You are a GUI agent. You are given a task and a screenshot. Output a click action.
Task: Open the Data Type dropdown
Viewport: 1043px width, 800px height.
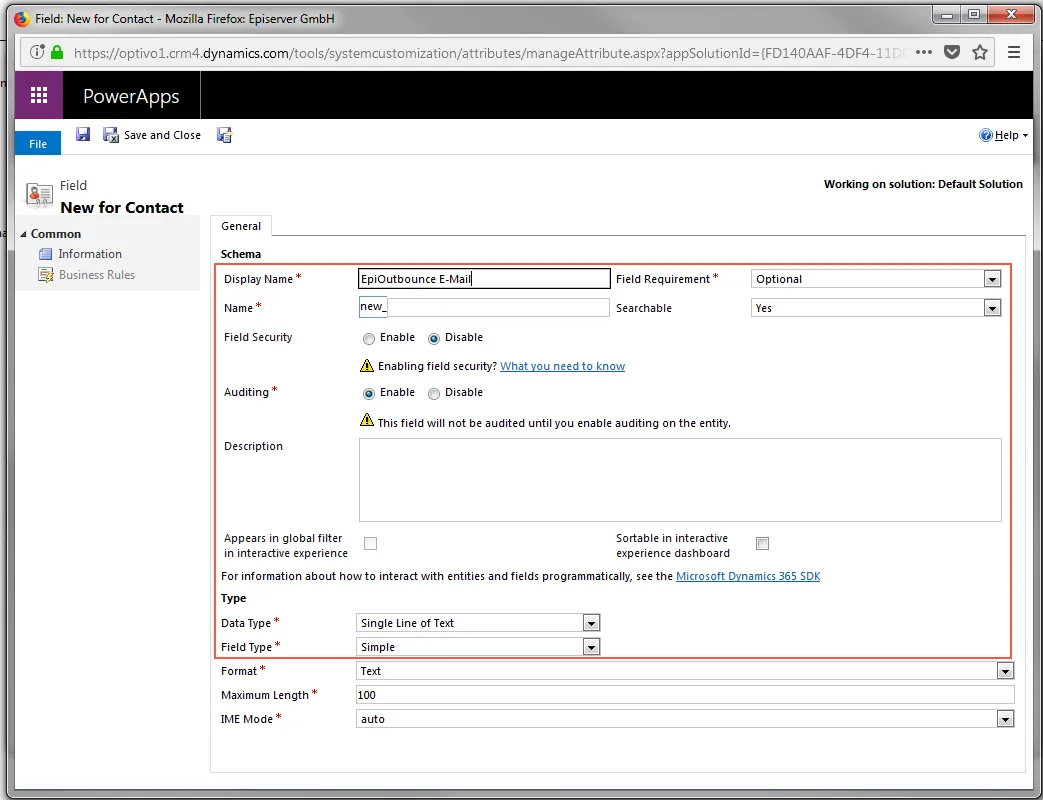tap(478, 622)
